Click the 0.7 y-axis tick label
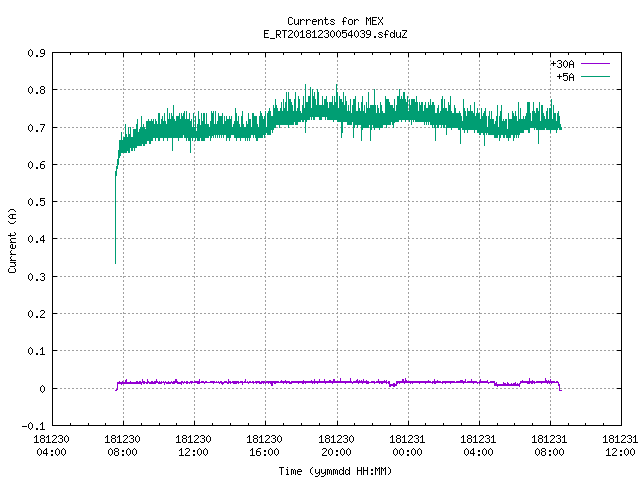Viewport: 640px width, 480px height. [x=36, y=128]
